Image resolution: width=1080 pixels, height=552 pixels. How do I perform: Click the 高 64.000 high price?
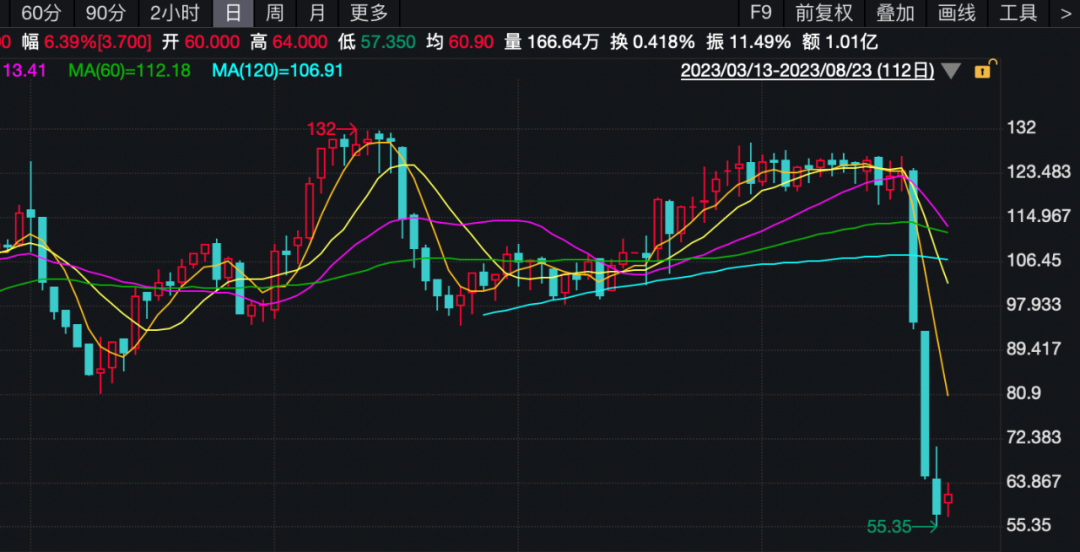click(x=289, y=42)
